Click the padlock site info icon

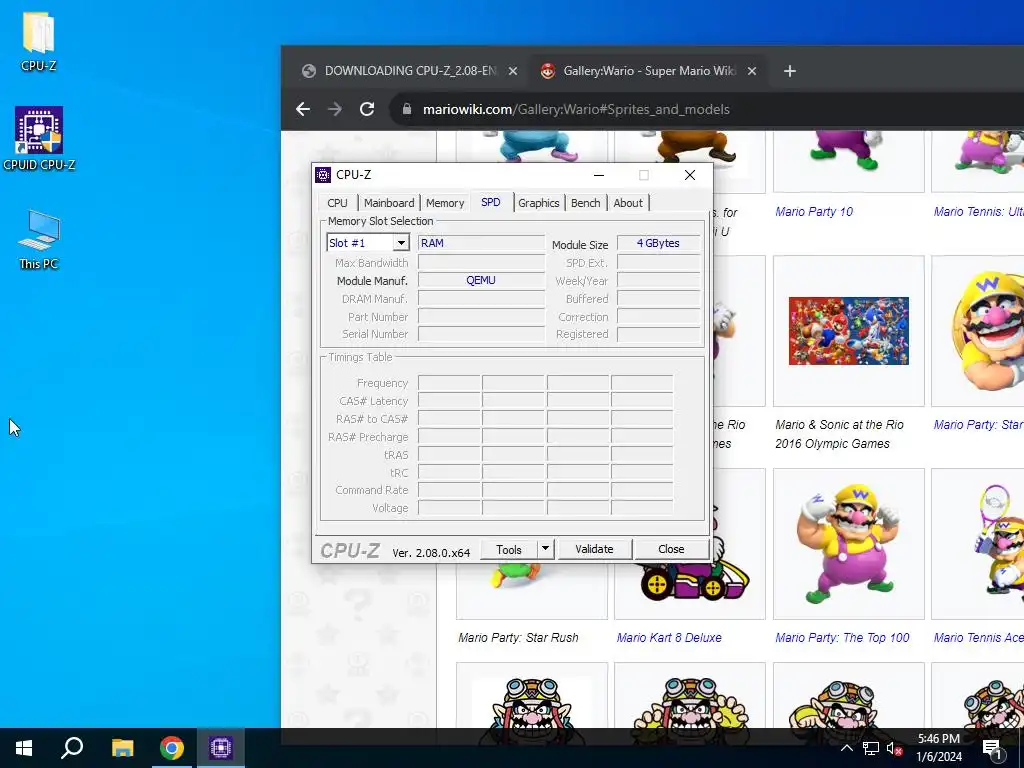[407, 109]
